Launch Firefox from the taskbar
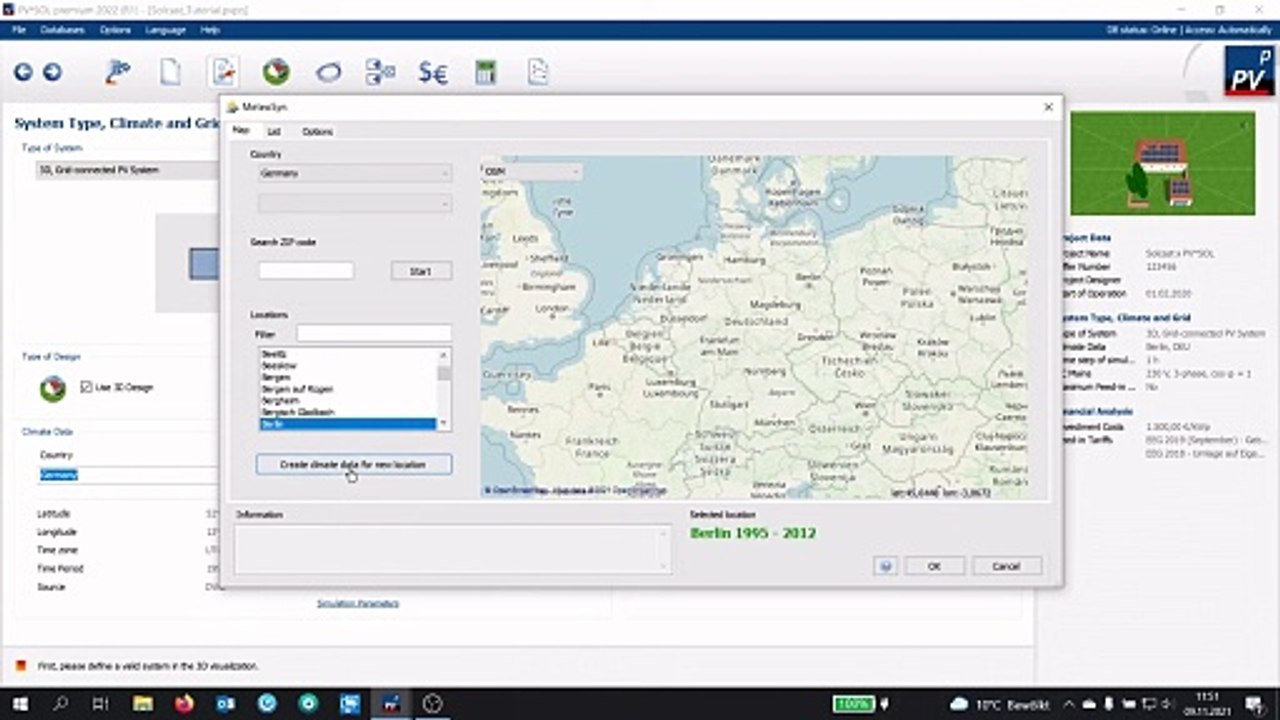 pos(184,704)
